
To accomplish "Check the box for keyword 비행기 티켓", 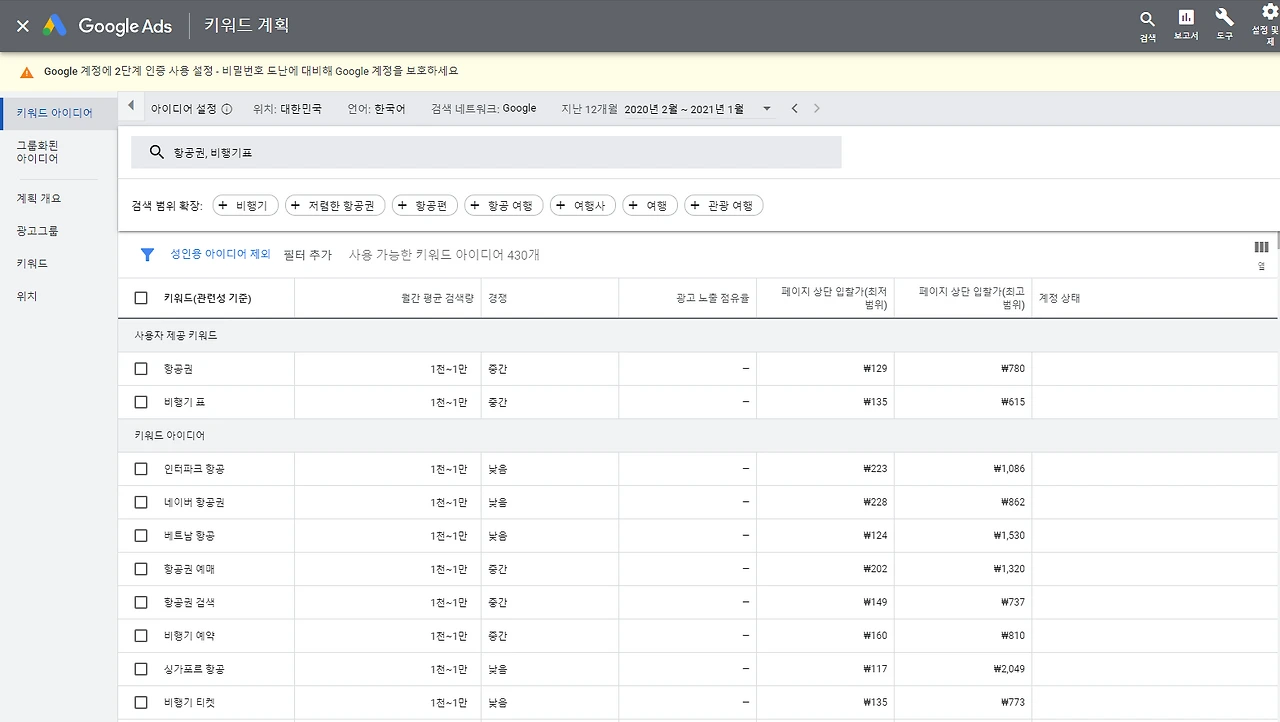I will click(x=141, y=702).
